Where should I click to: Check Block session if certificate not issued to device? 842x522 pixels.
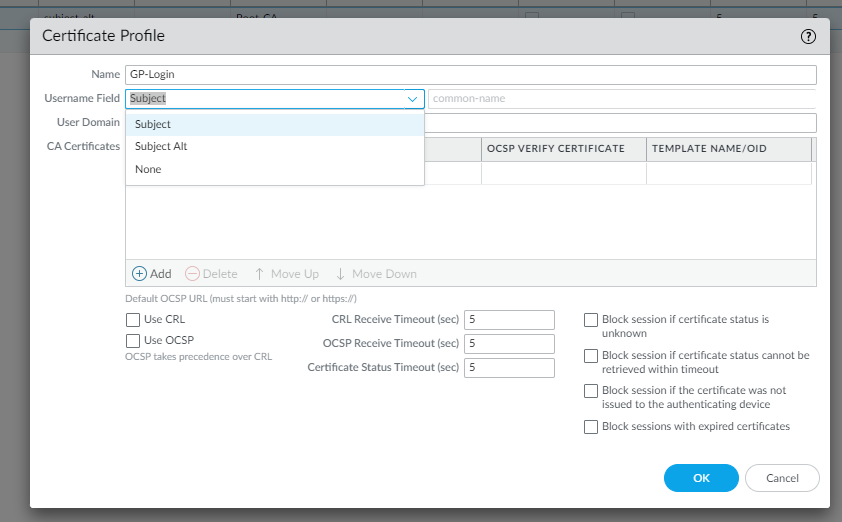point(591,391)
